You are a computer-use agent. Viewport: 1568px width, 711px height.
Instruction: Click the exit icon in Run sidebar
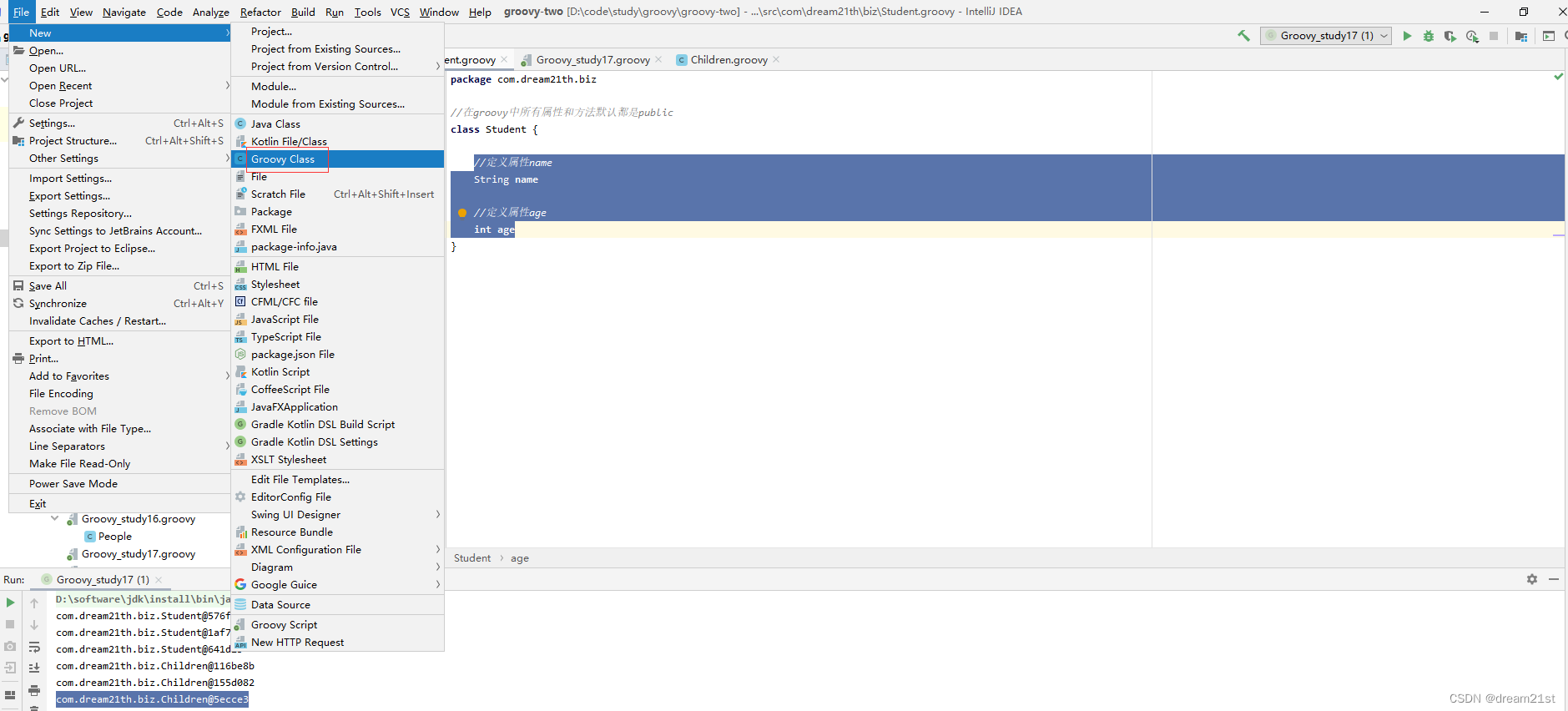tap(10, 668)
